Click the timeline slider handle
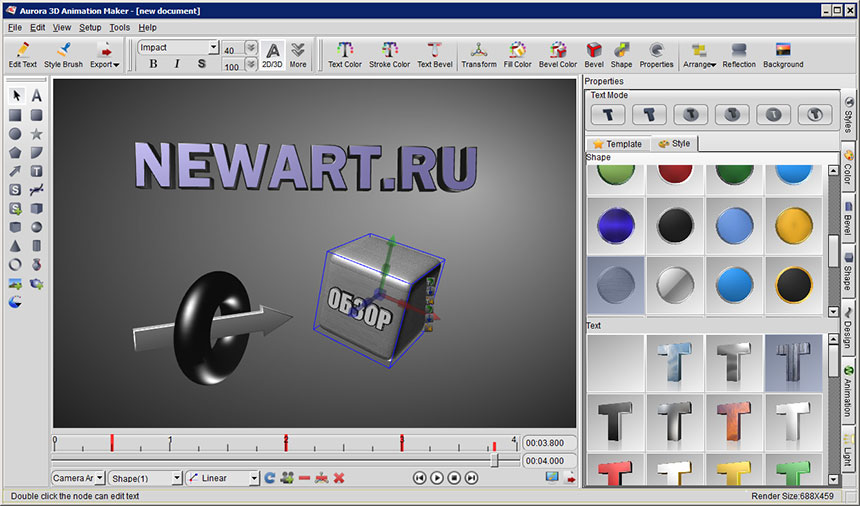The width and height of the screenshot is (860, 506). (x=494, y=460)
